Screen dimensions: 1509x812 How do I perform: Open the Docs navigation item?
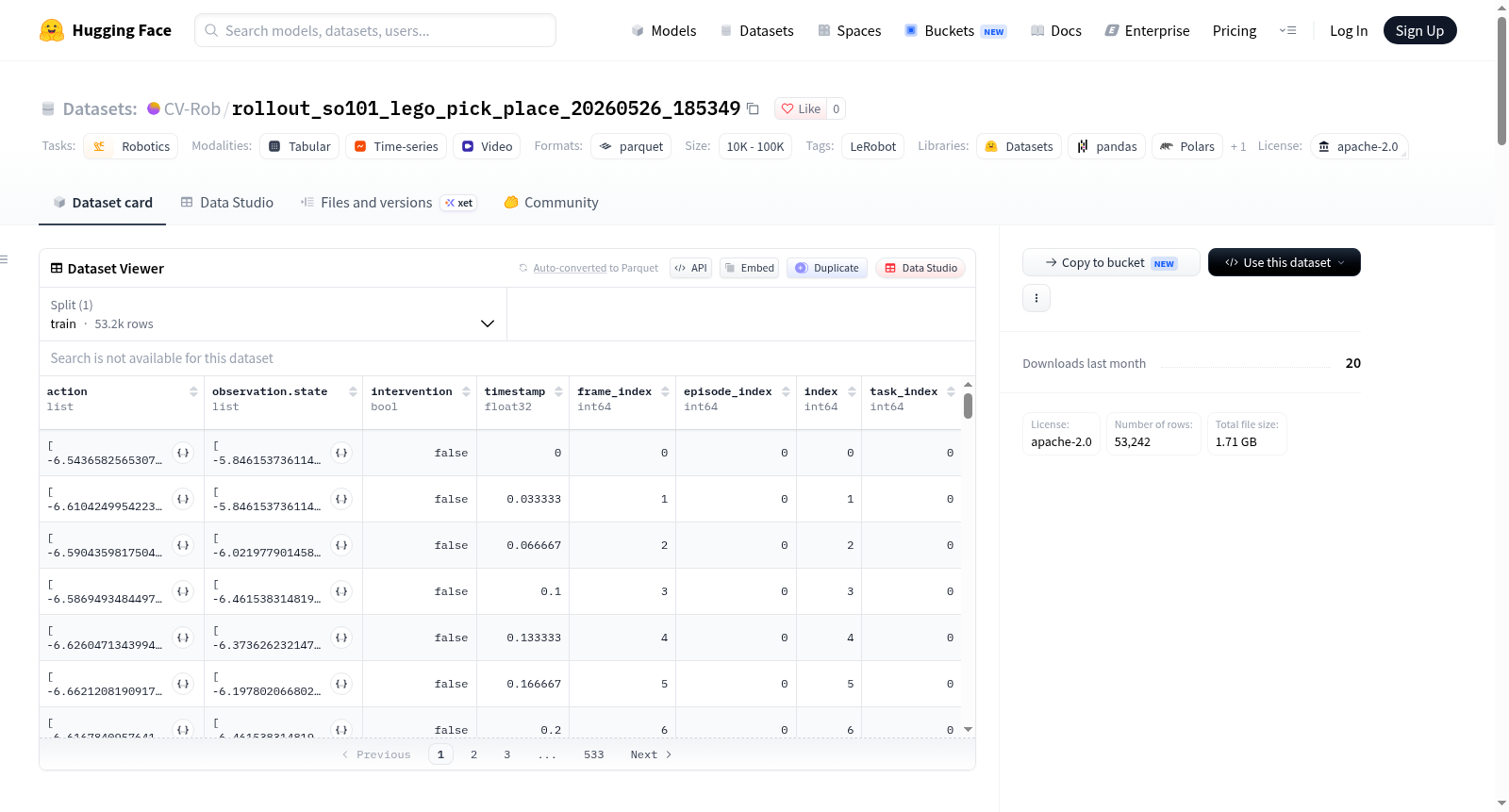click(1055, 30)
